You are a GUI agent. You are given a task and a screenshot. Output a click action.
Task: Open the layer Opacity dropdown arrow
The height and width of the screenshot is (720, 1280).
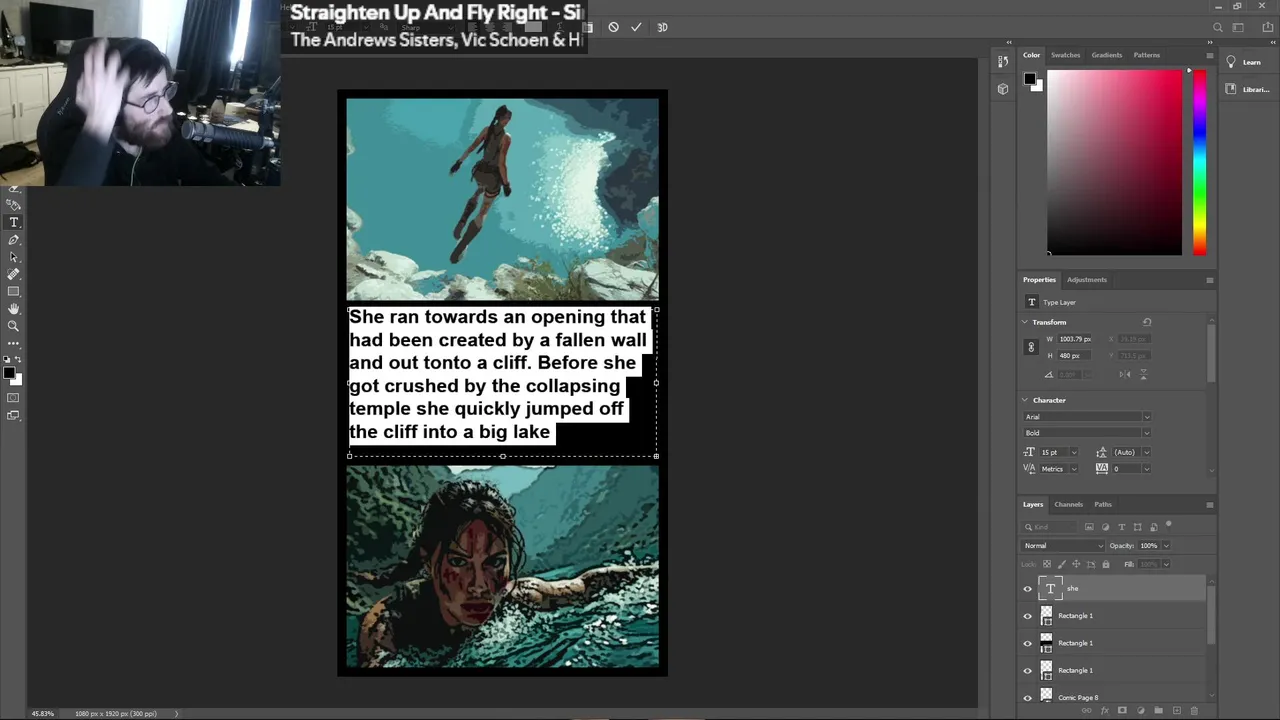(1167, 546)
